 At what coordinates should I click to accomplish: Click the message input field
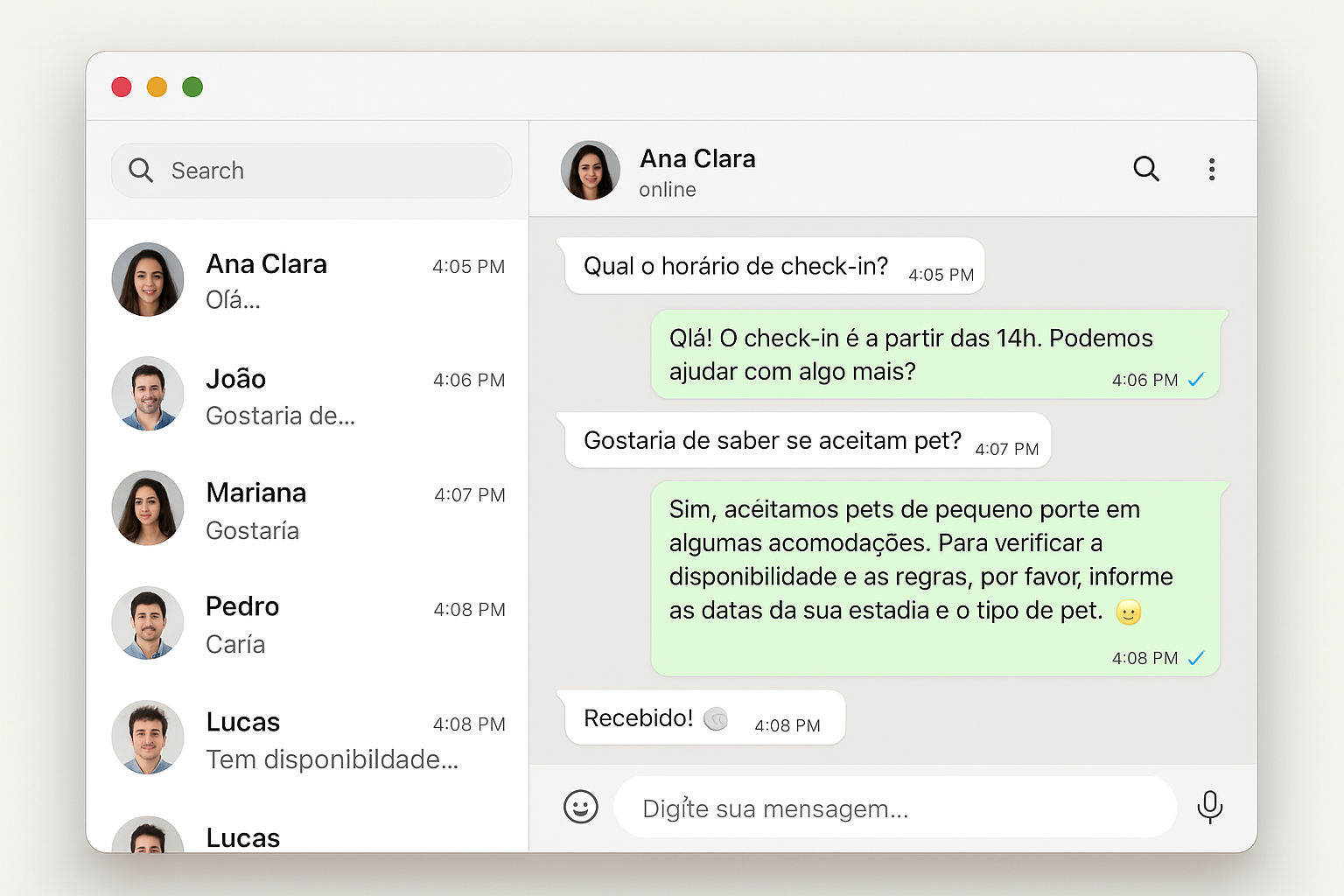895,807
